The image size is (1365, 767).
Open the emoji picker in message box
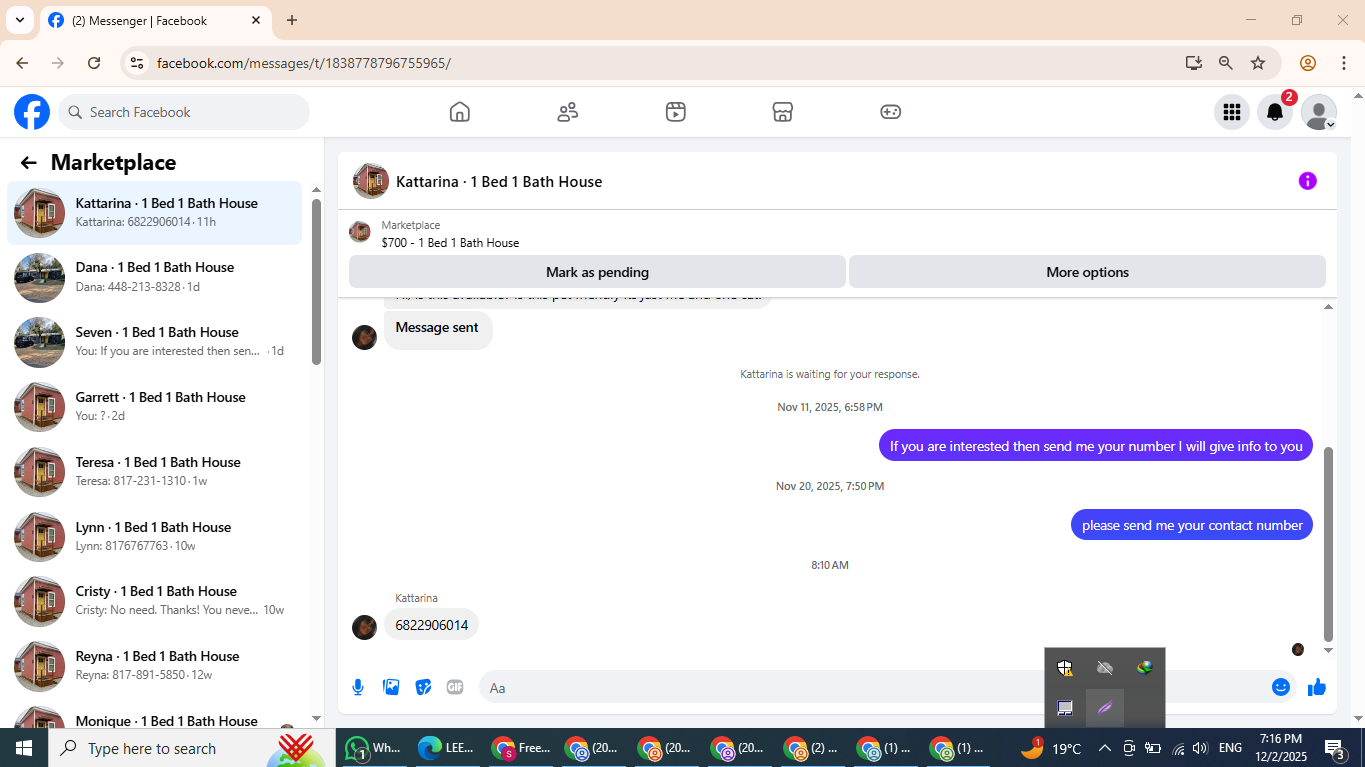(x=1281, y=687)
